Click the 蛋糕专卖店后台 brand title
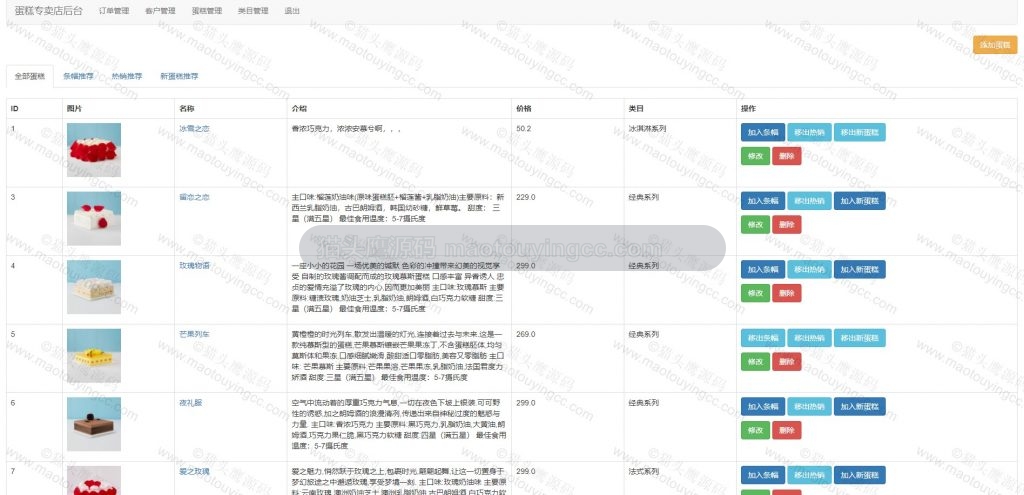Image resolution: width=1024 pixels, height=495 pixels. 48,10
